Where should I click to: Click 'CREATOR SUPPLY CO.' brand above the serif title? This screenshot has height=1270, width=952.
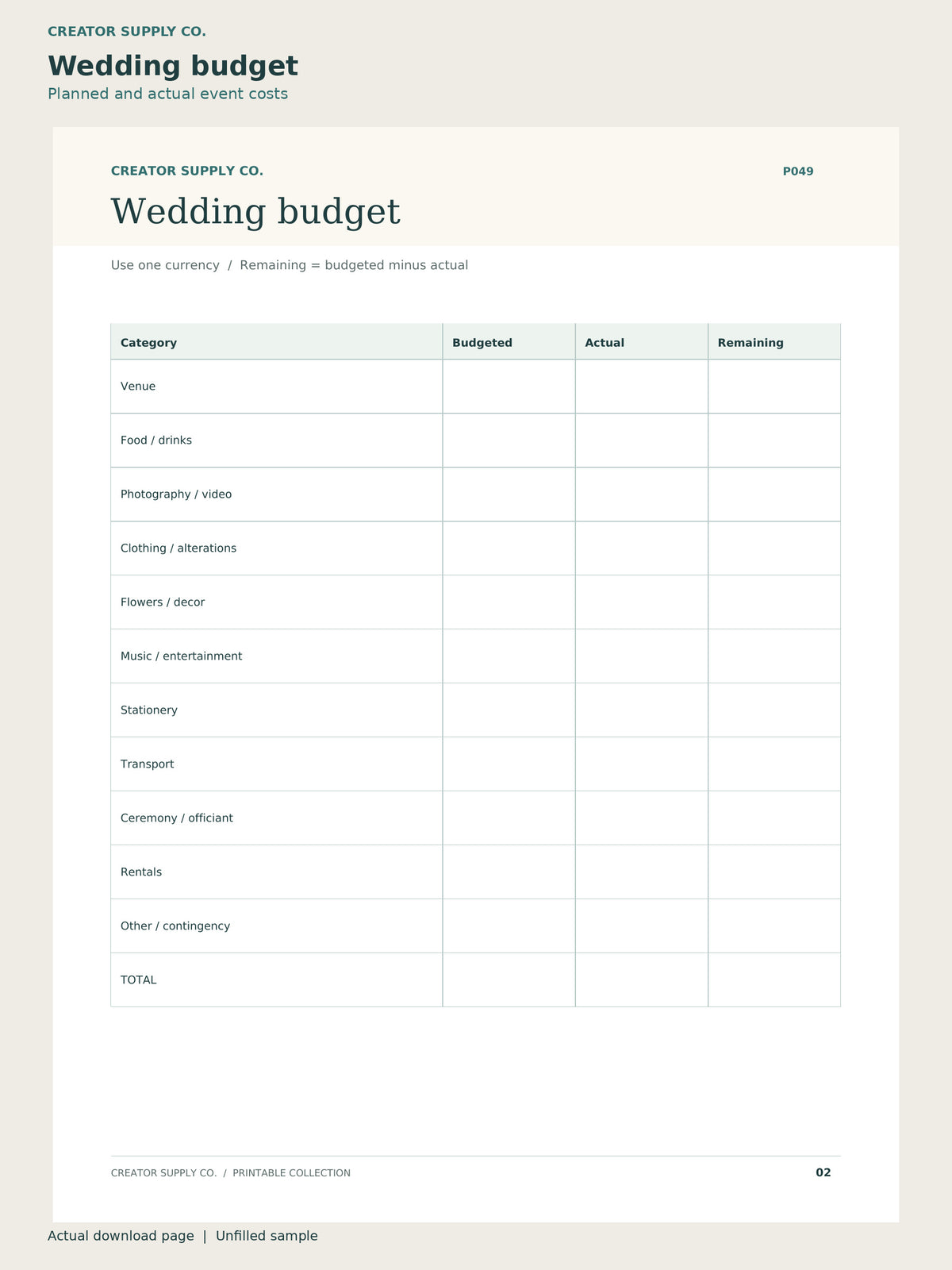[x=187, y=171]
